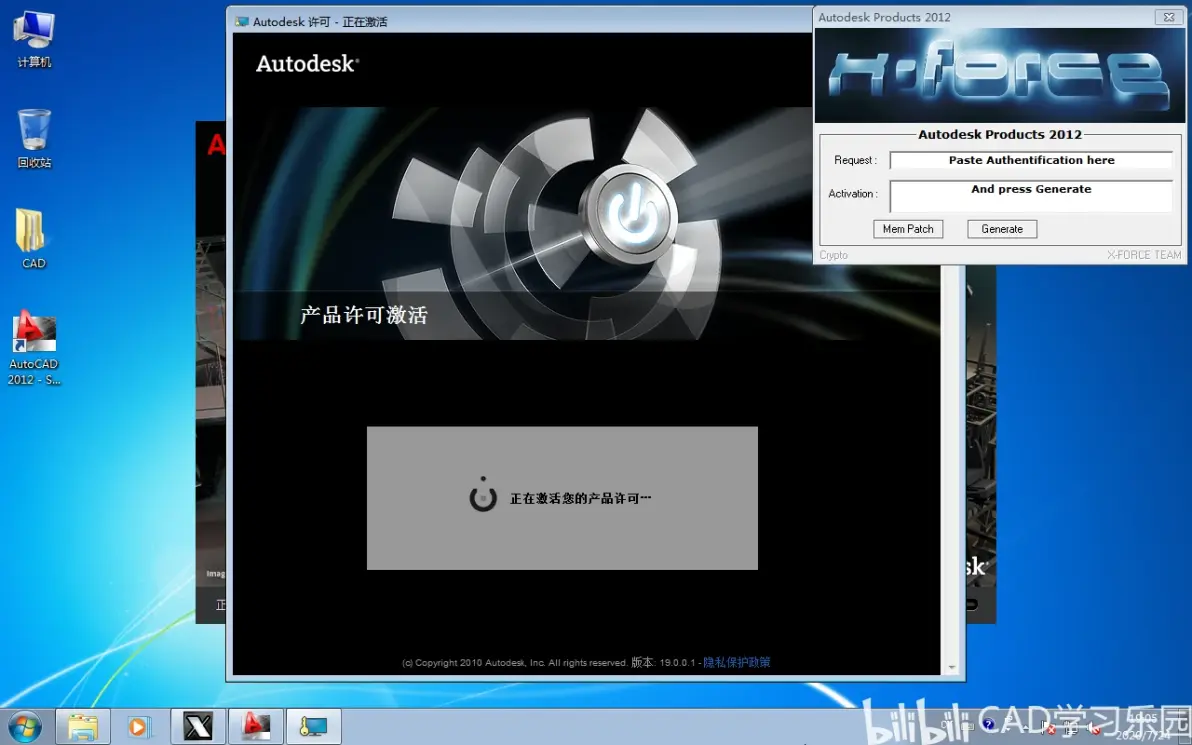
Task: Switch to the Autodesk licensing taskbar item
Action: click(x=313, y=726)
